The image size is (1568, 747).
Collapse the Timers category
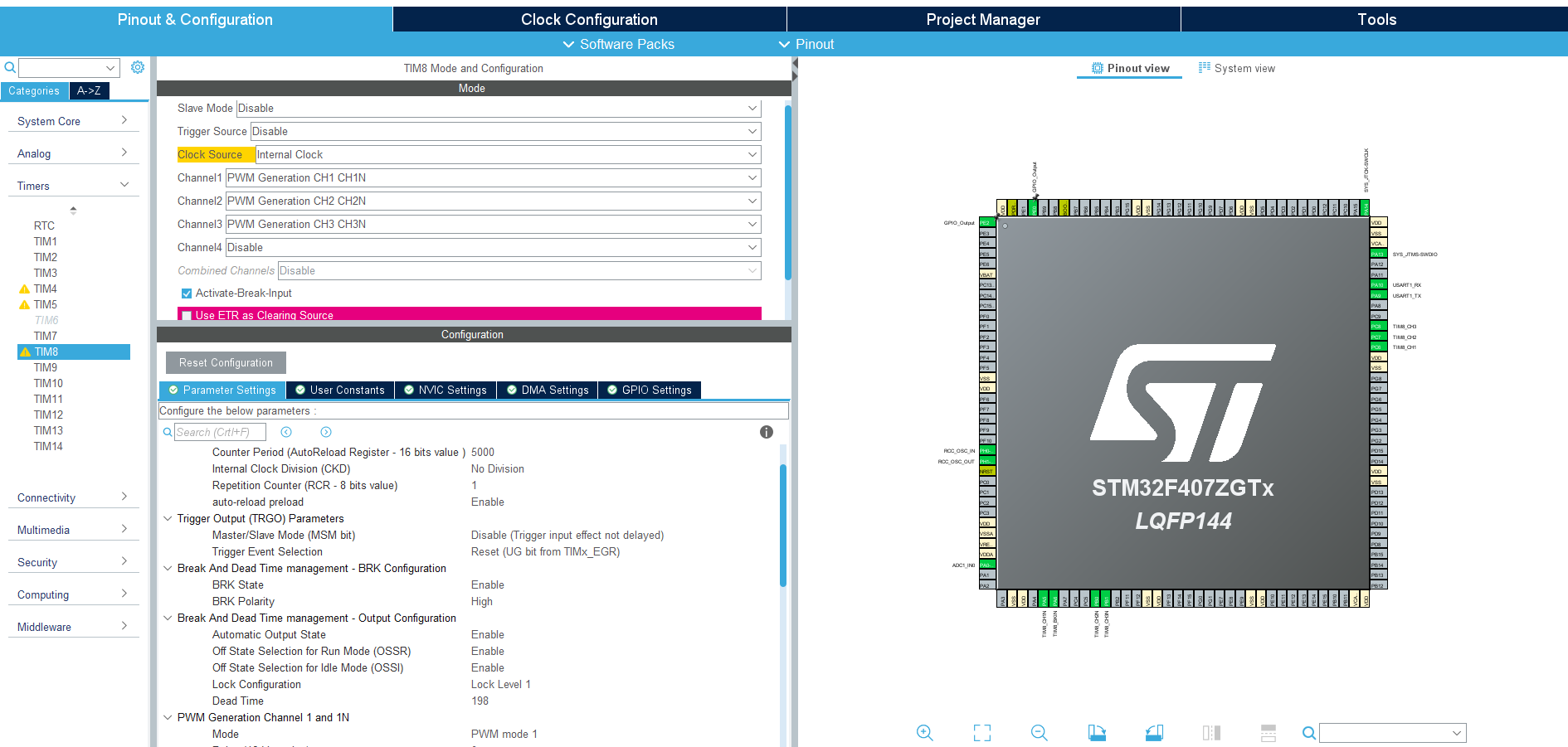(x=124, y=184)
